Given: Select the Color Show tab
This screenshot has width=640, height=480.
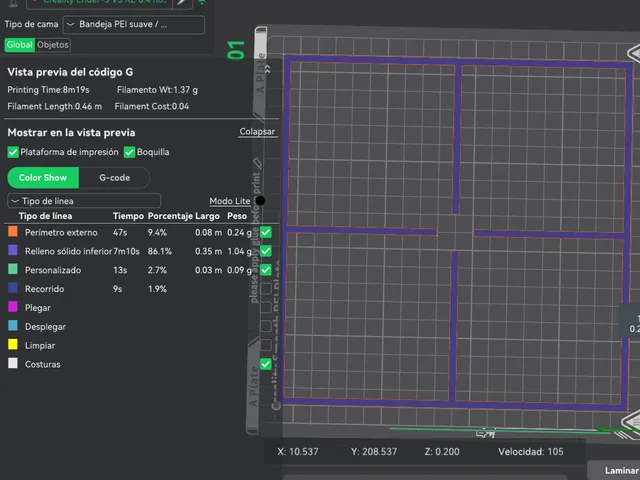Looking at the screenshot, I should tap(43, 178).
